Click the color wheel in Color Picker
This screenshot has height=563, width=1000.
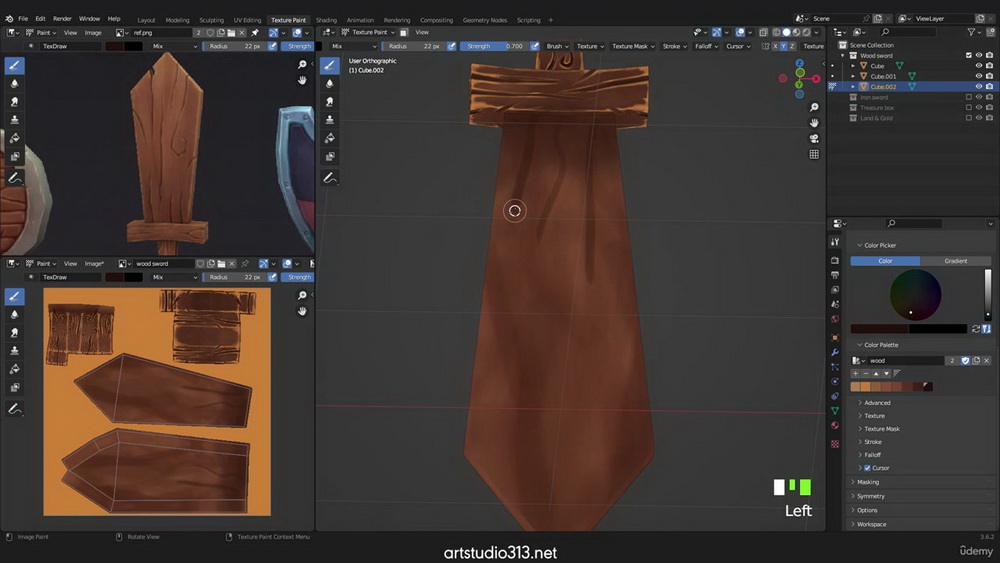point(915,295)
